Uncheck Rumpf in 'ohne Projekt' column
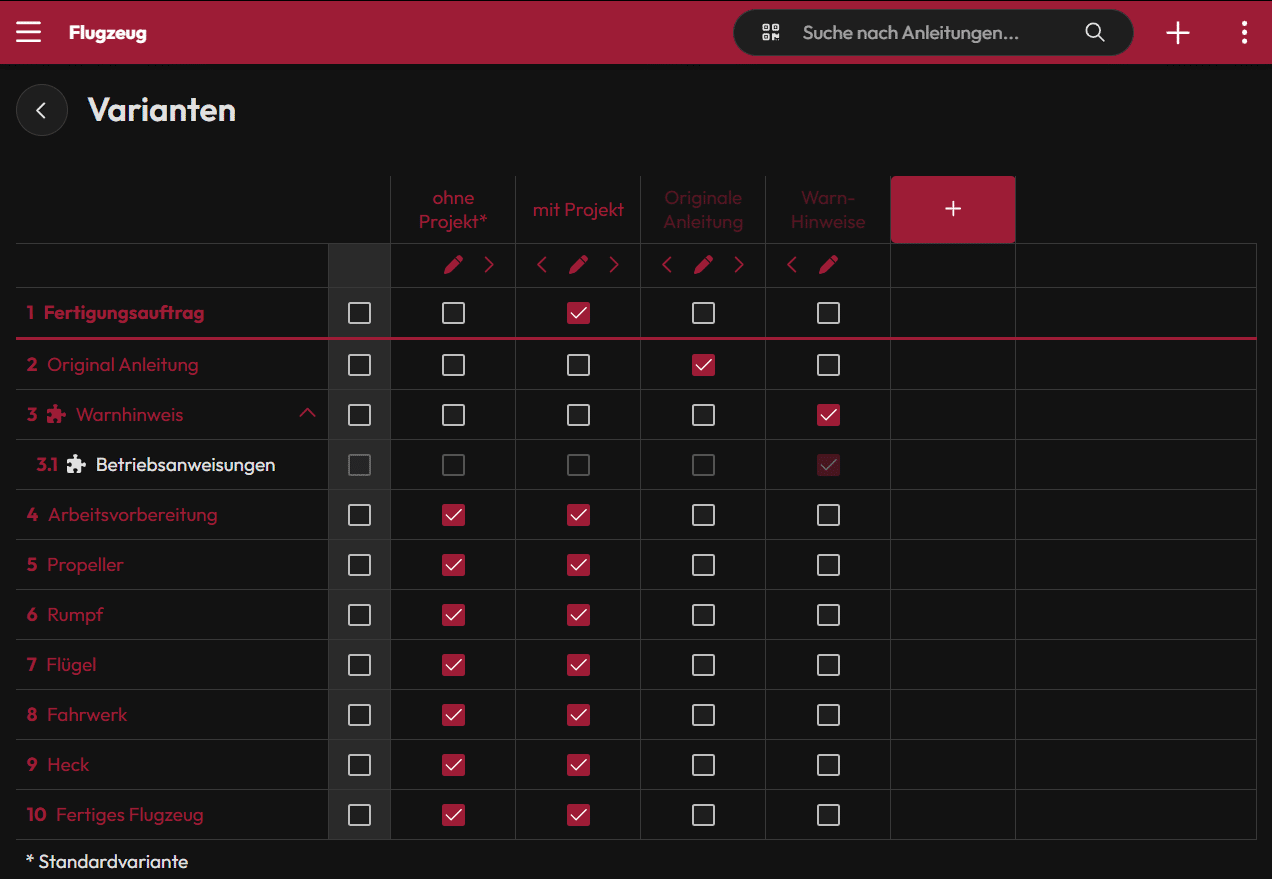1272x879 pixels. (x=453, y=615)
